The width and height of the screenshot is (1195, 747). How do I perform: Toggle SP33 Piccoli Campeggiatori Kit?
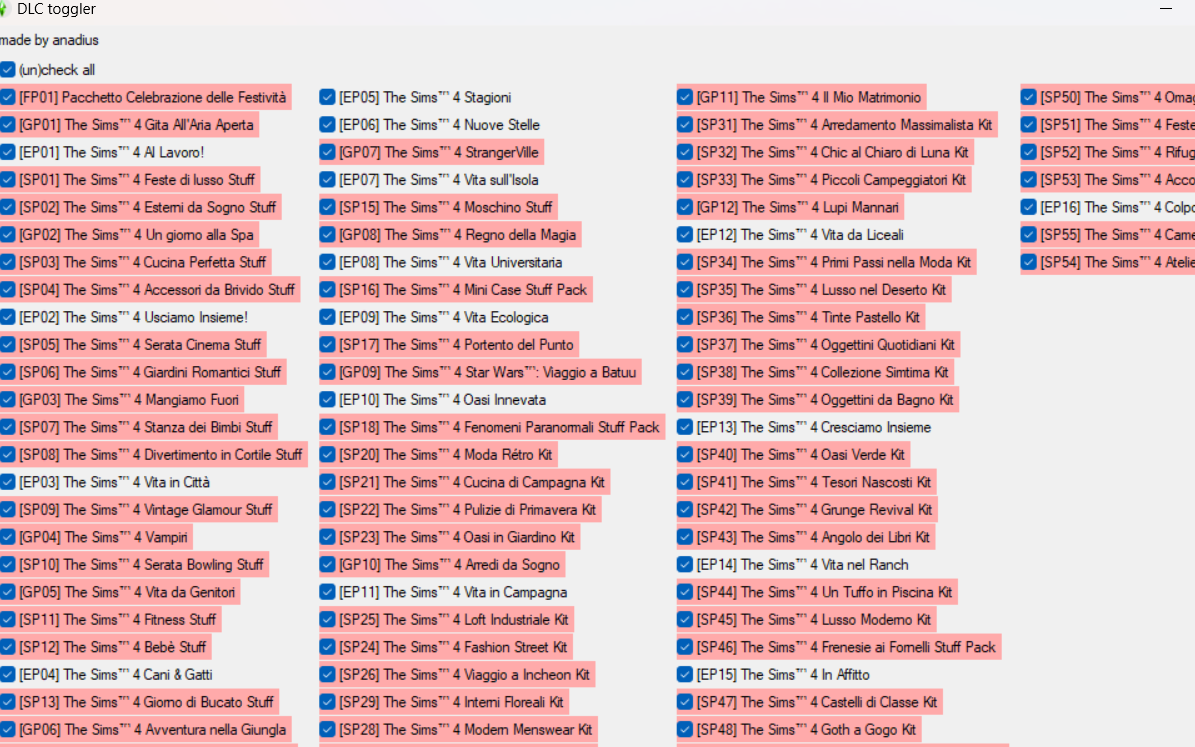684,179
